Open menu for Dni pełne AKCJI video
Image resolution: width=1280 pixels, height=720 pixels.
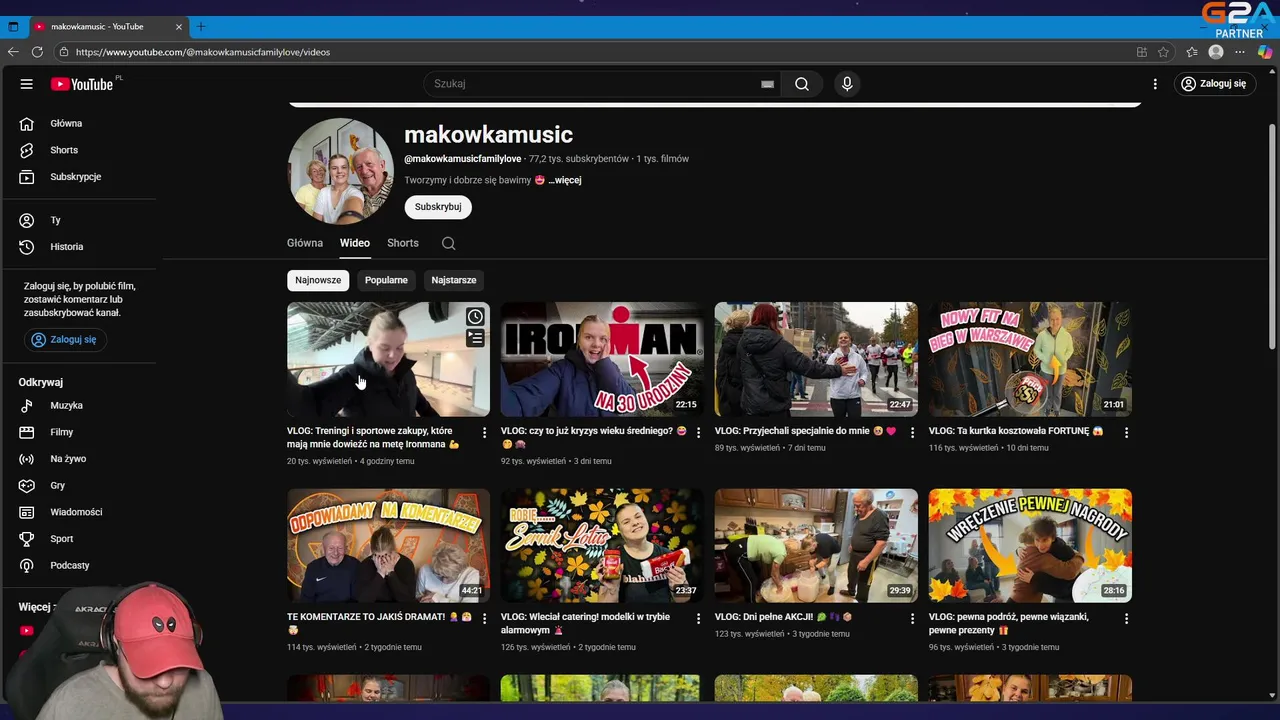(x=912, y=619)
